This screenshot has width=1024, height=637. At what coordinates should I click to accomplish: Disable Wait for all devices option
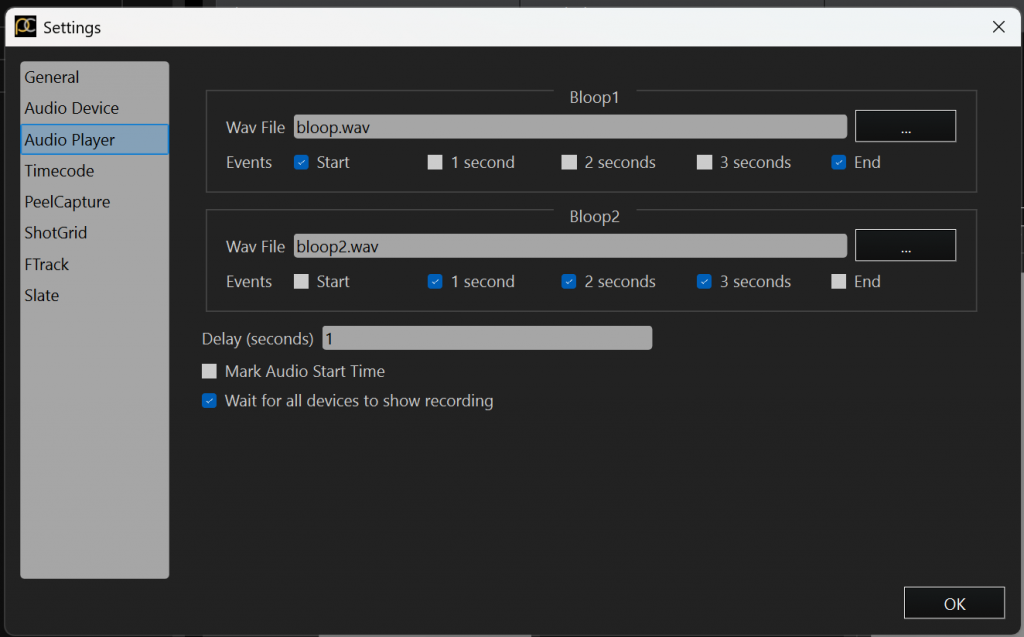(x=209, y=401)
